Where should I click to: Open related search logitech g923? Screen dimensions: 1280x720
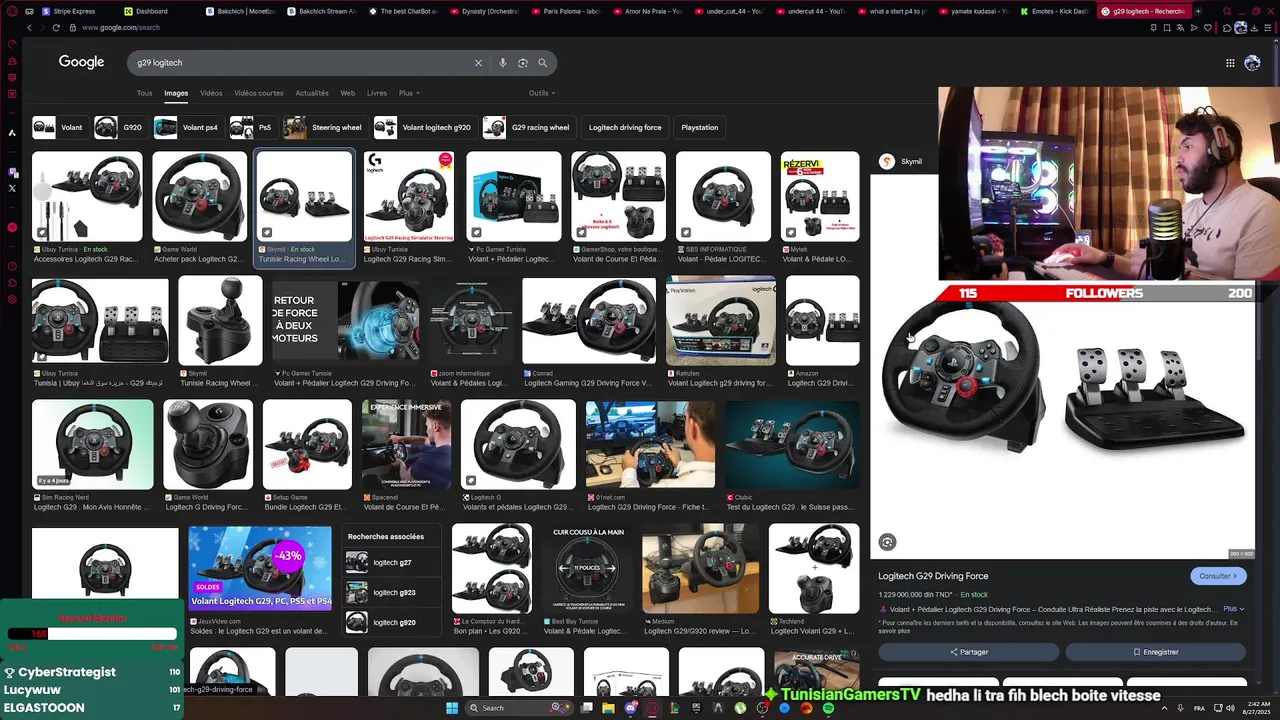point(391,593)
